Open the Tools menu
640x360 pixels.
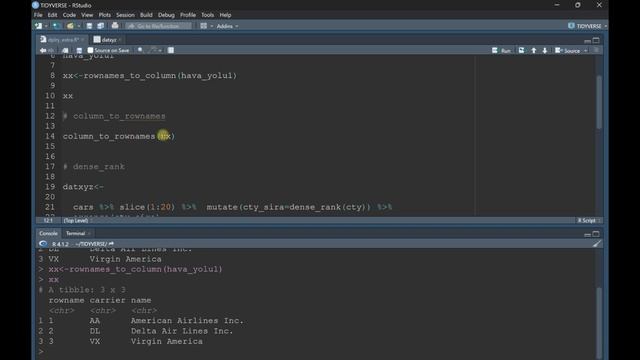(207, 15)
